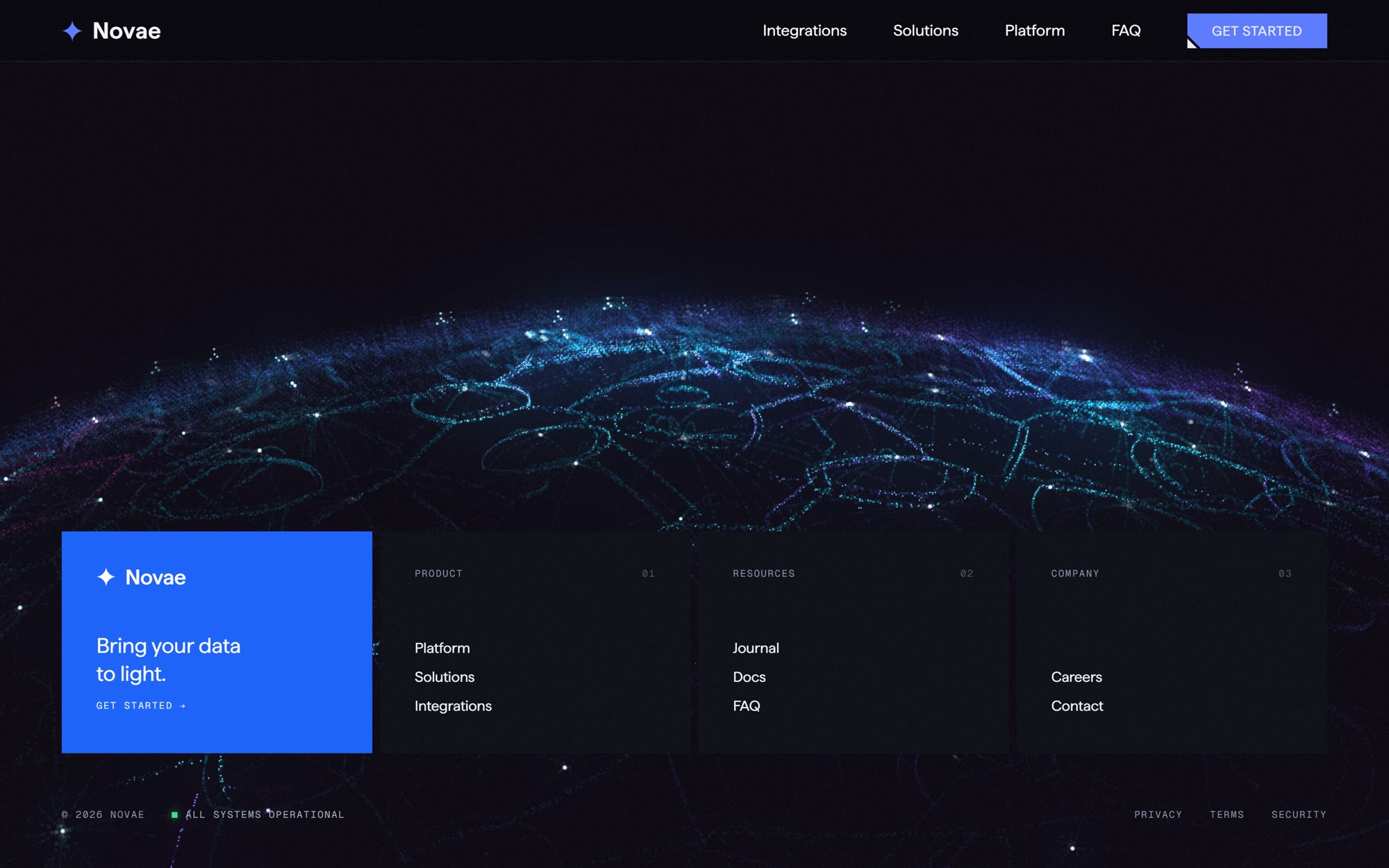Open the Contact link under Company
Image resolution: width=1389 pixels, height=868 pixels.
pos(1077,706)
